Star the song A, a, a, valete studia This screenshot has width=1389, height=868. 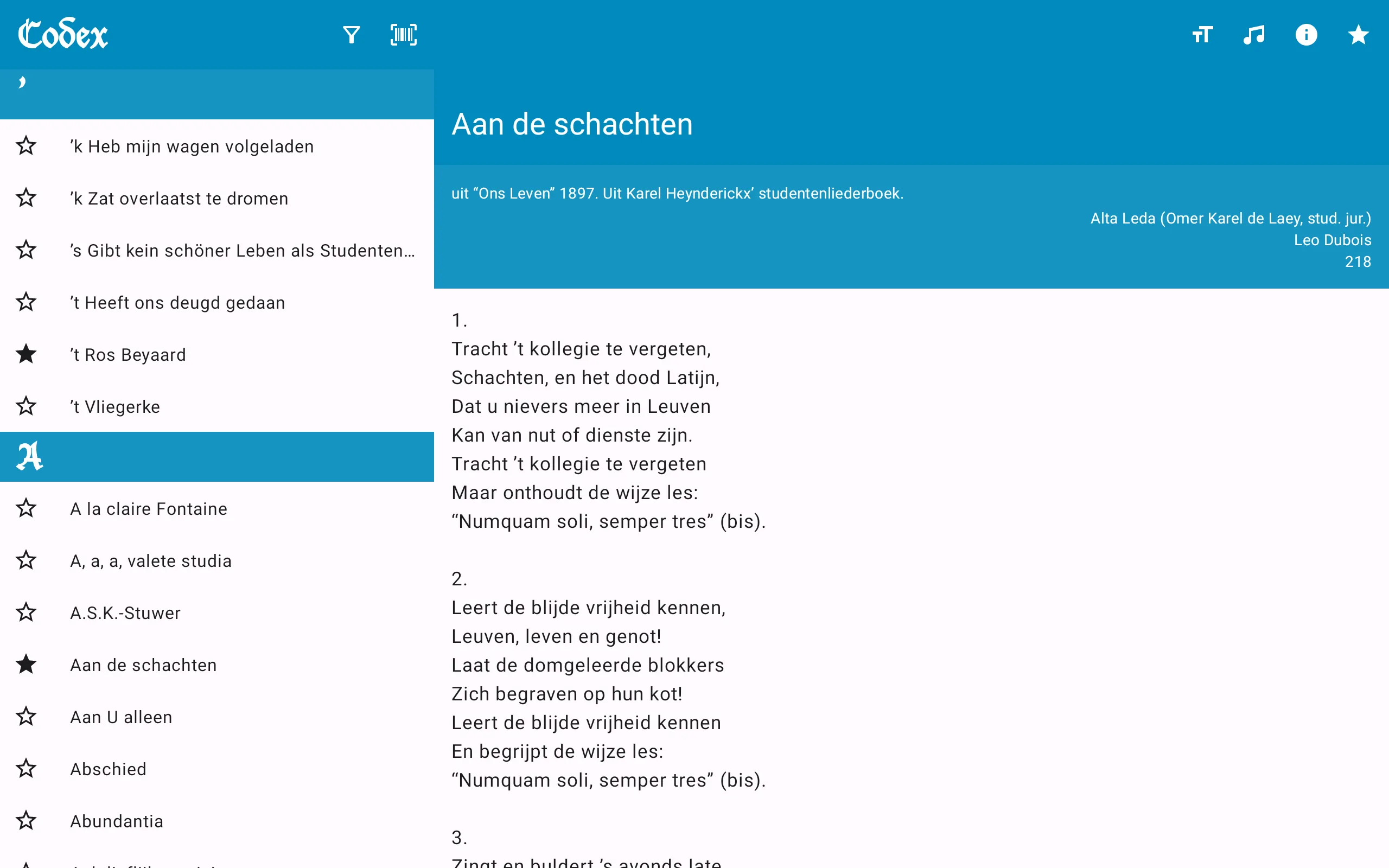(x=26, y=560)
